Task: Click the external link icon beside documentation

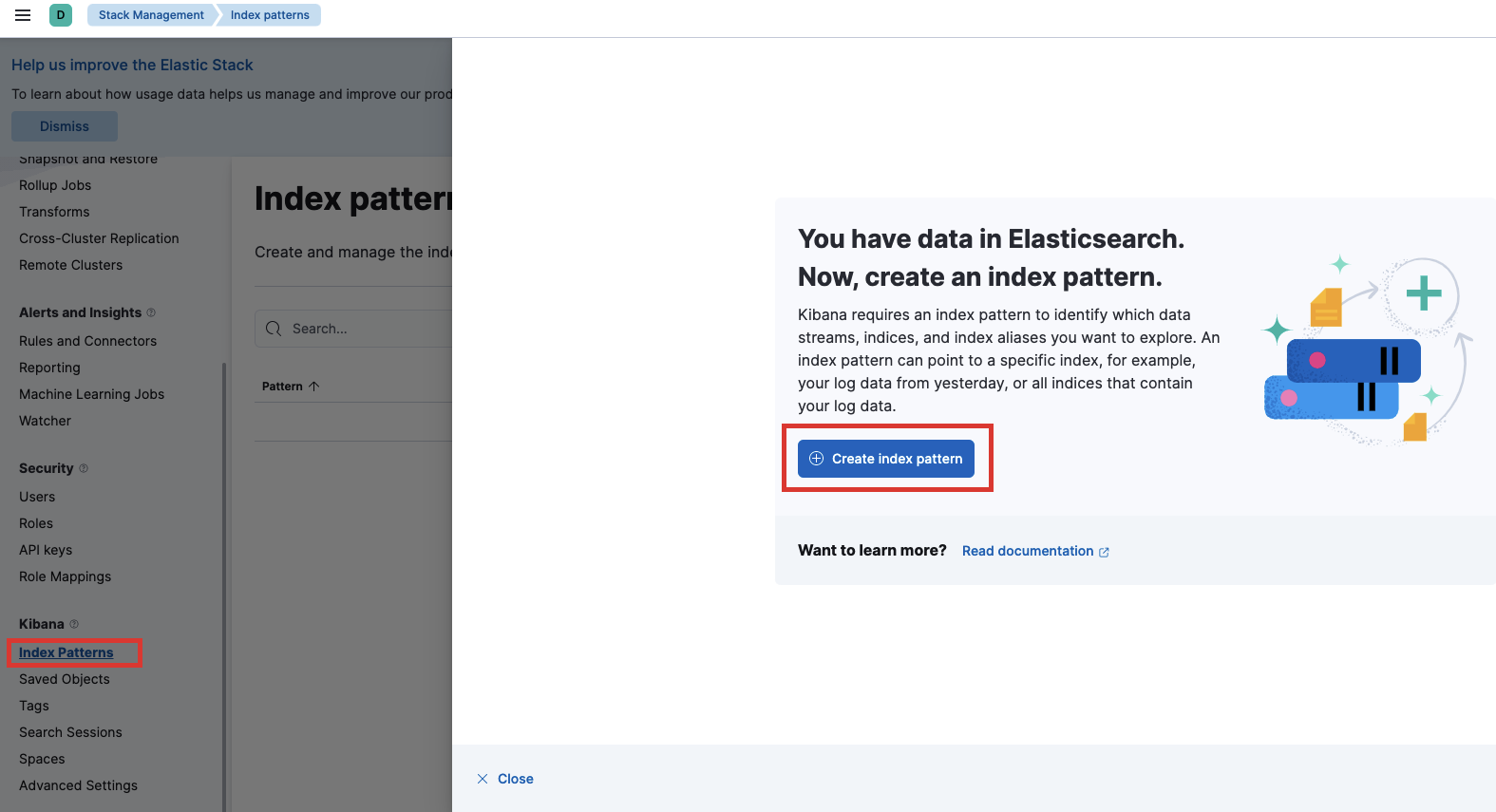Action: (1104, 552)
